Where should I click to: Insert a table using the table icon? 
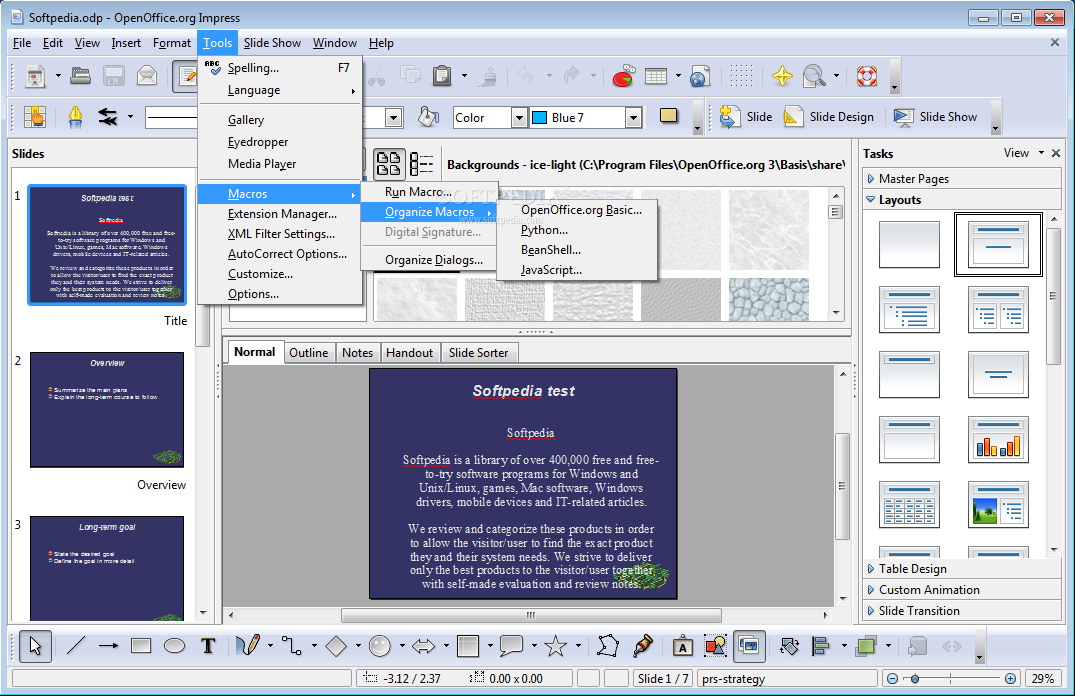656,75
